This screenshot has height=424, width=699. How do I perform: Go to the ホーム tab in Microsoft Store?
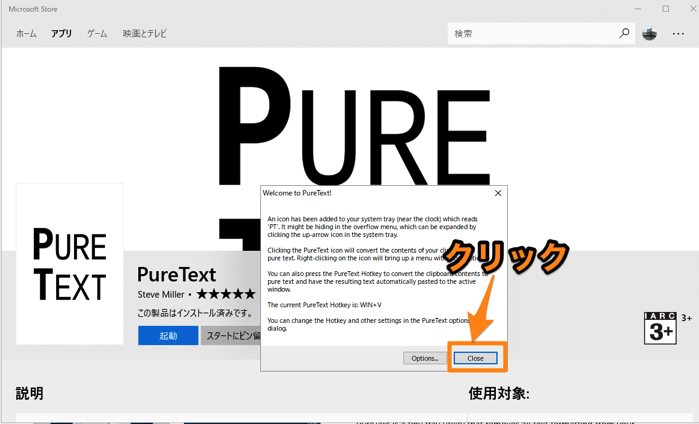click(x=26, y=33)
